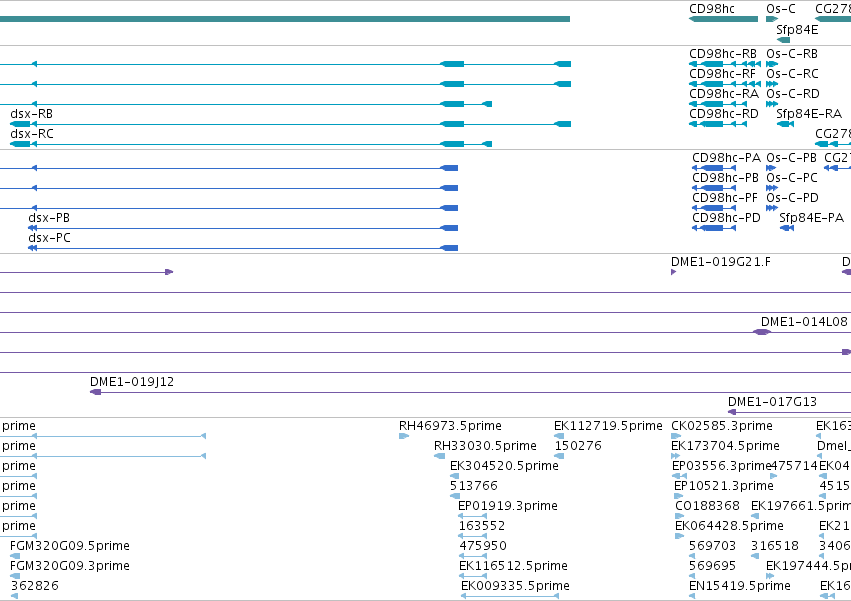Click the EK173704.5prime EST label

pyautogui.click(x=725, y=446)
